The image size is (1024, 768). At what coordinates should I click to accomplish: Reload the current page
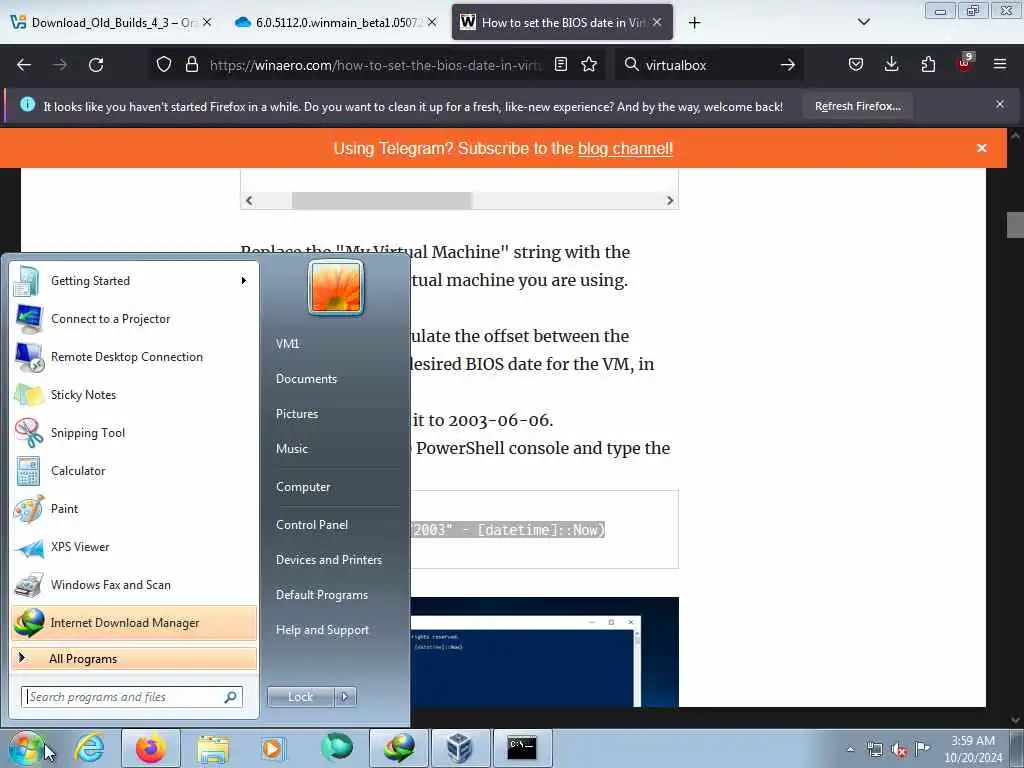(x=96, y=65)
